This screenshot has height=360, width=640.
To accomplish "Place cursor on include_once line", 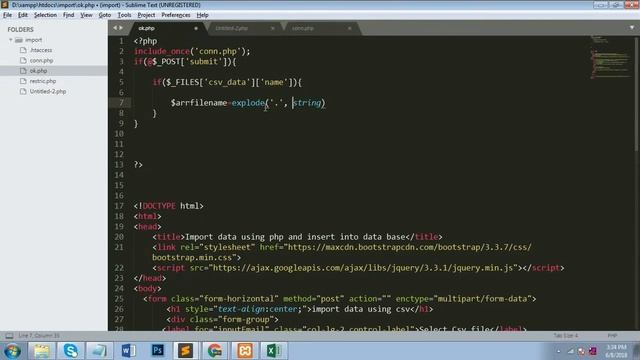I will [x=192, y=51].
